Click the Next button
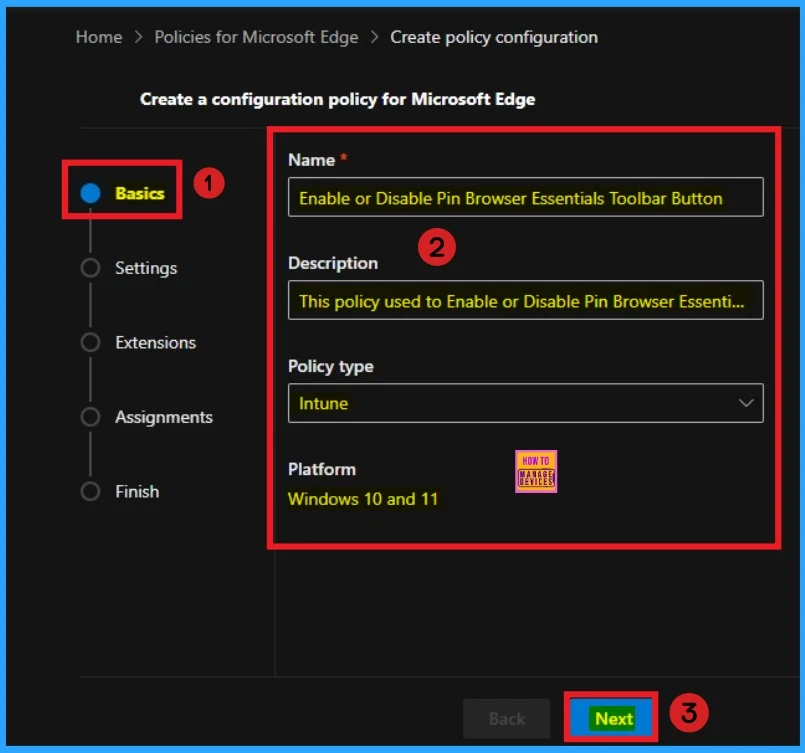The width and height of the screenshot is (805, 753). (611, 718)
